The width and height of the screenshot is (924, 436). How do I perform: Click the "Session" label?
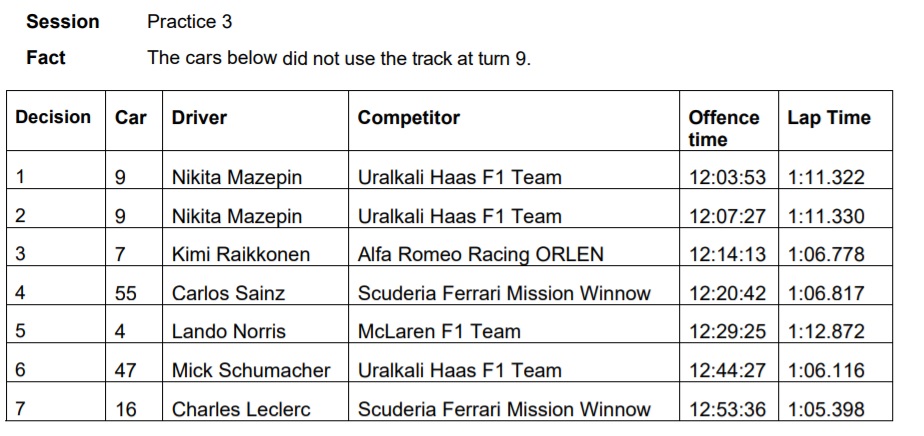tap(63, 21)
